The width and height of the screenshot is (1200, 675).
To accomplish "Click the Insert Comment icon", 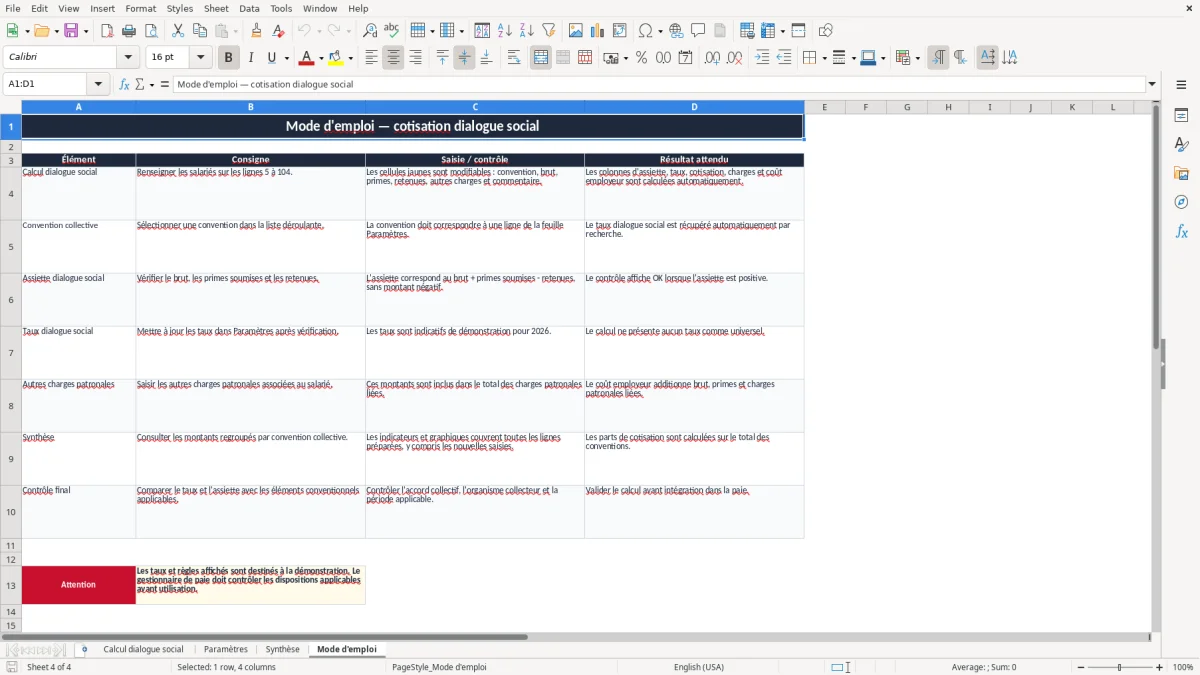I will [698, 31].
